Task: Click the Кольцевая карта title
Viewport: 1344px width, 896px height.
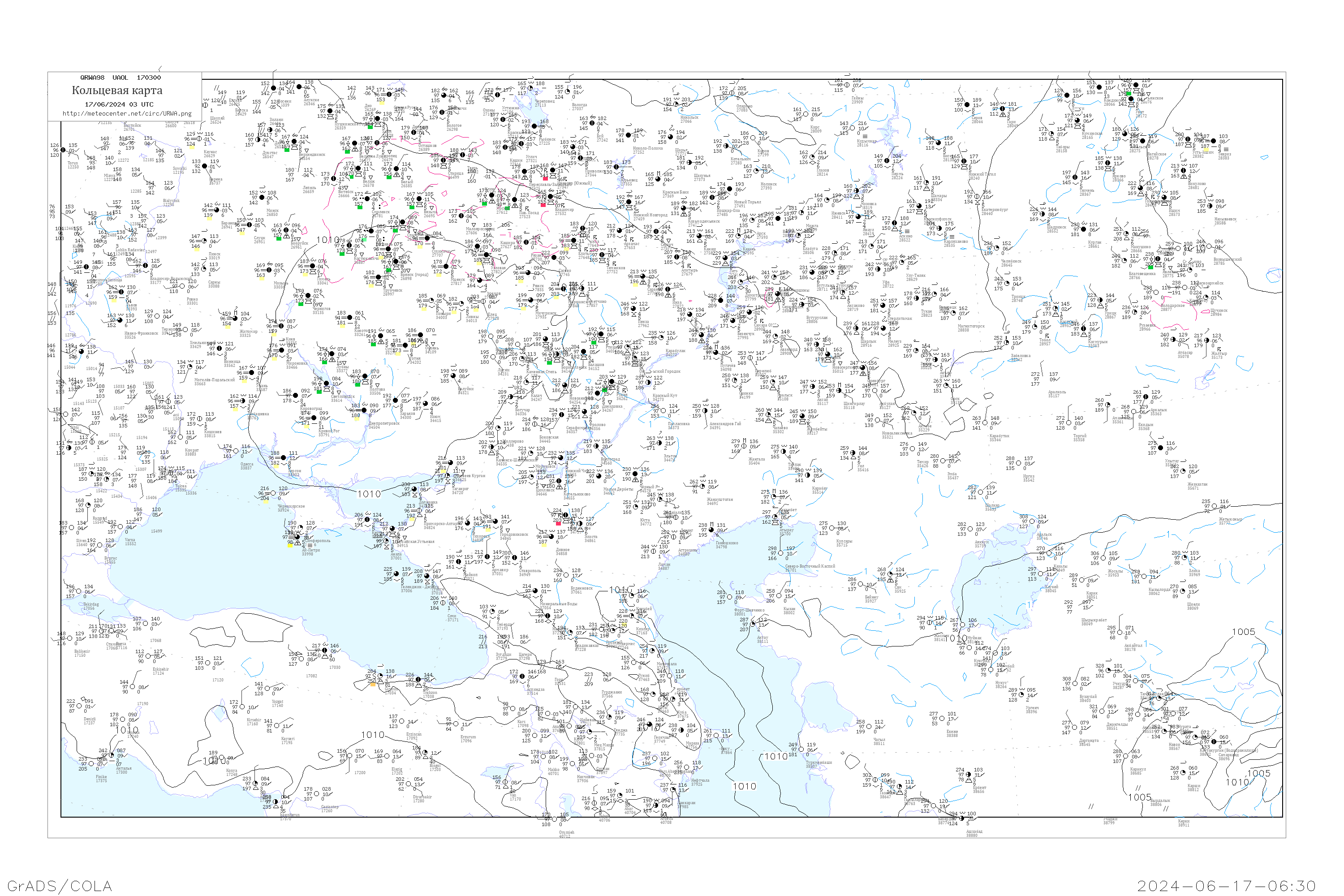Action: [117, 90]
